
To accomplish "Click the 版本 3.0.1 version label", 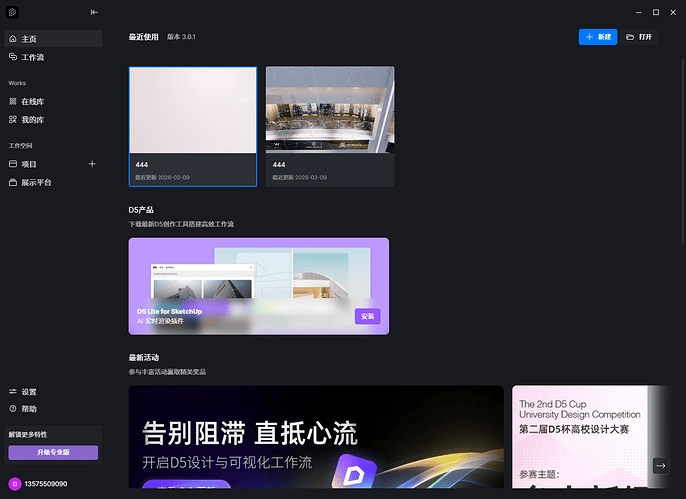I will pyautogui.click(x=181, y=37).
